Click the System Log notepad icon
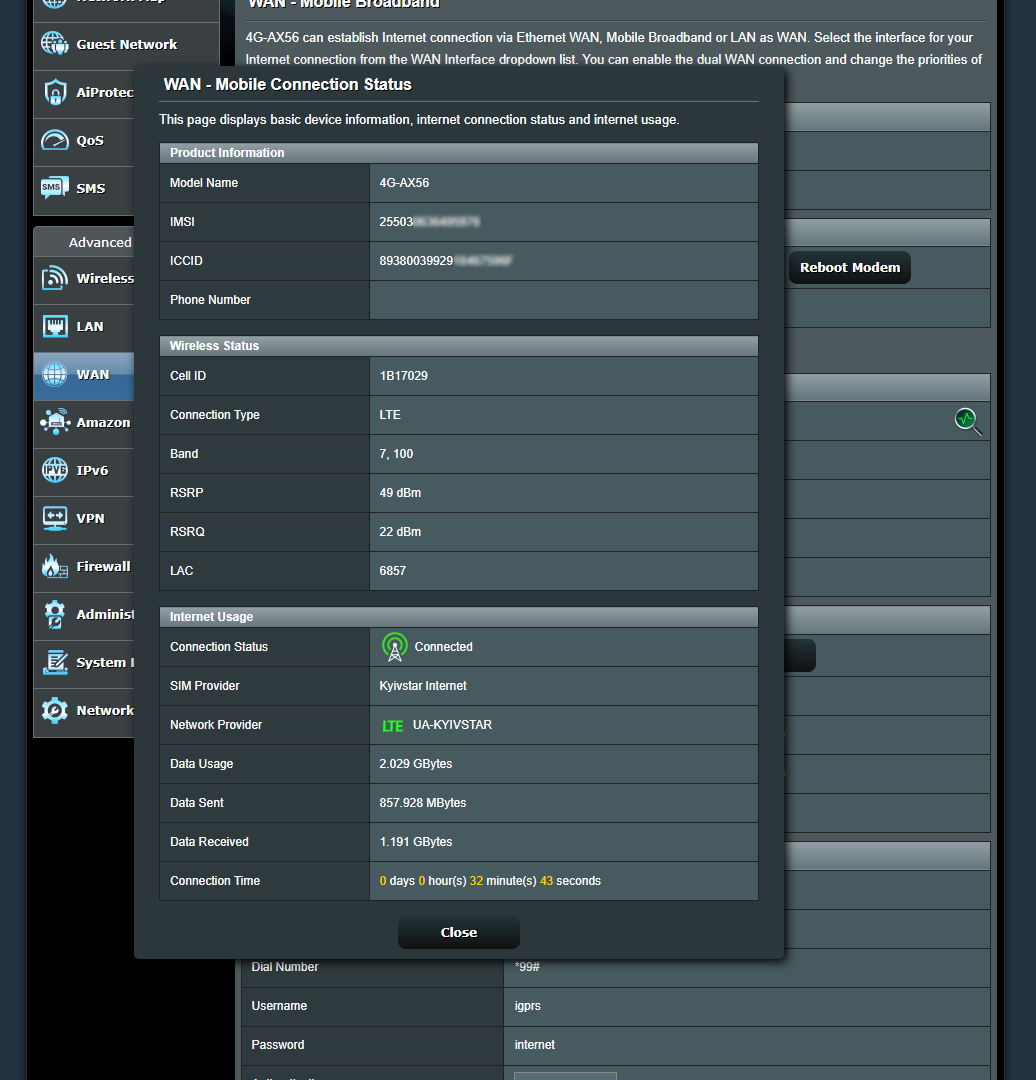Viewport: 1036px width, 1080px height. 54,663
